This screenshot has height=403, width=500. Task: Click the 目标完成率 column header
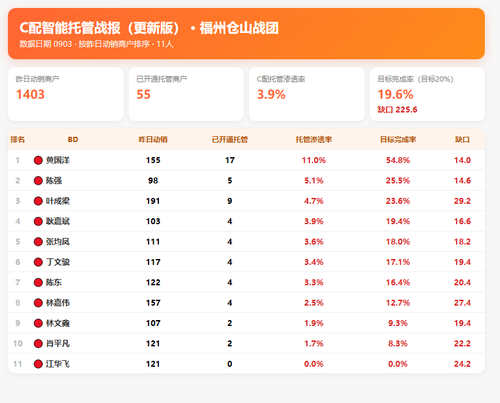tap(398, 139)
